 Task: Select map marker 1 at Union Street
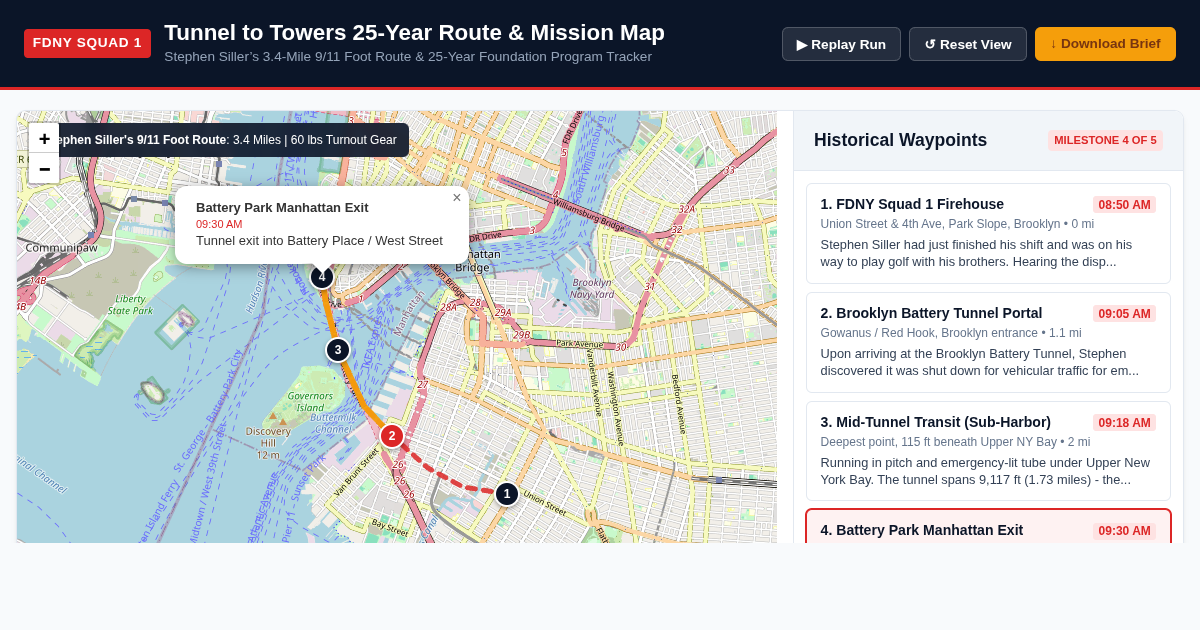pos(507,494)
